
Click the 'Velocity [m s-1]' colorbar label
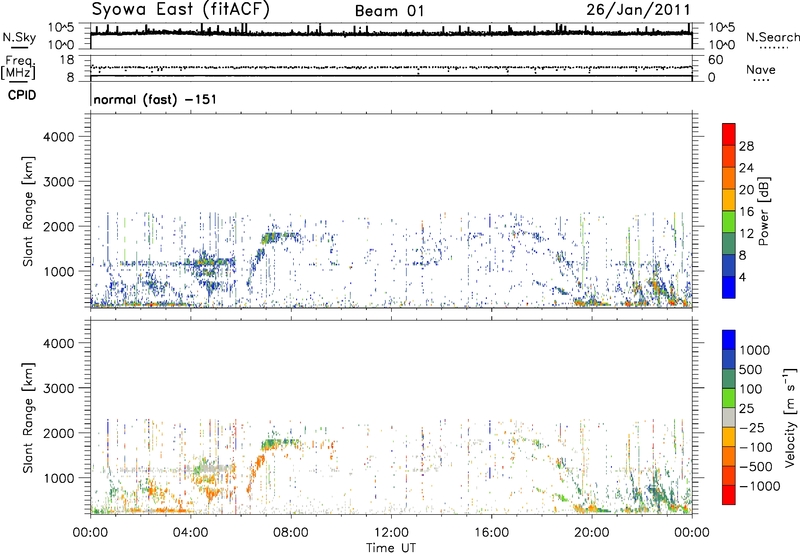pos(790,417)
